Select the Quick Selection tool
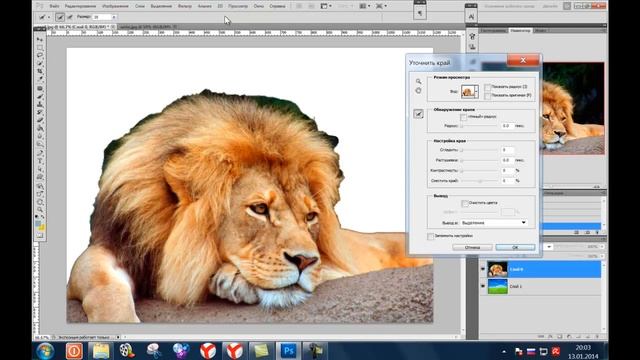Image resolution: width=640 pixels, height=360 pixels. (40, 63)
